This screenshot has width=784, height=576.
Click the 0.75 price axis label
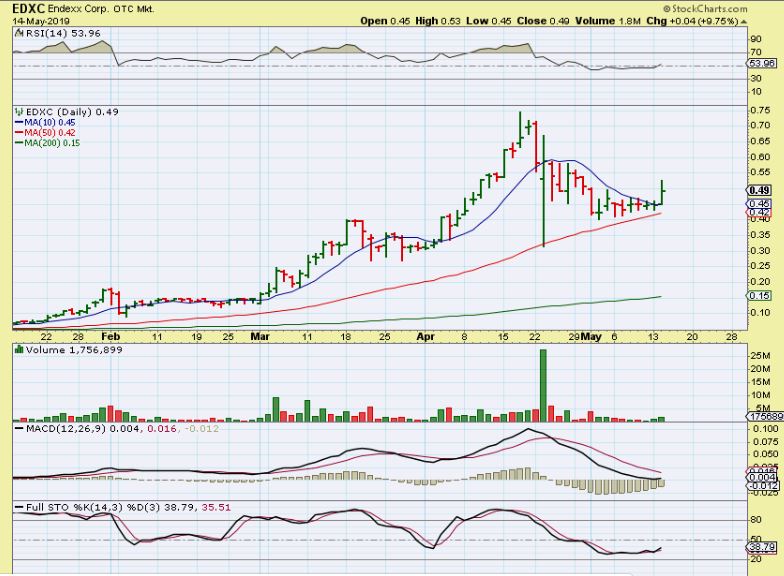tap(760, 110)
